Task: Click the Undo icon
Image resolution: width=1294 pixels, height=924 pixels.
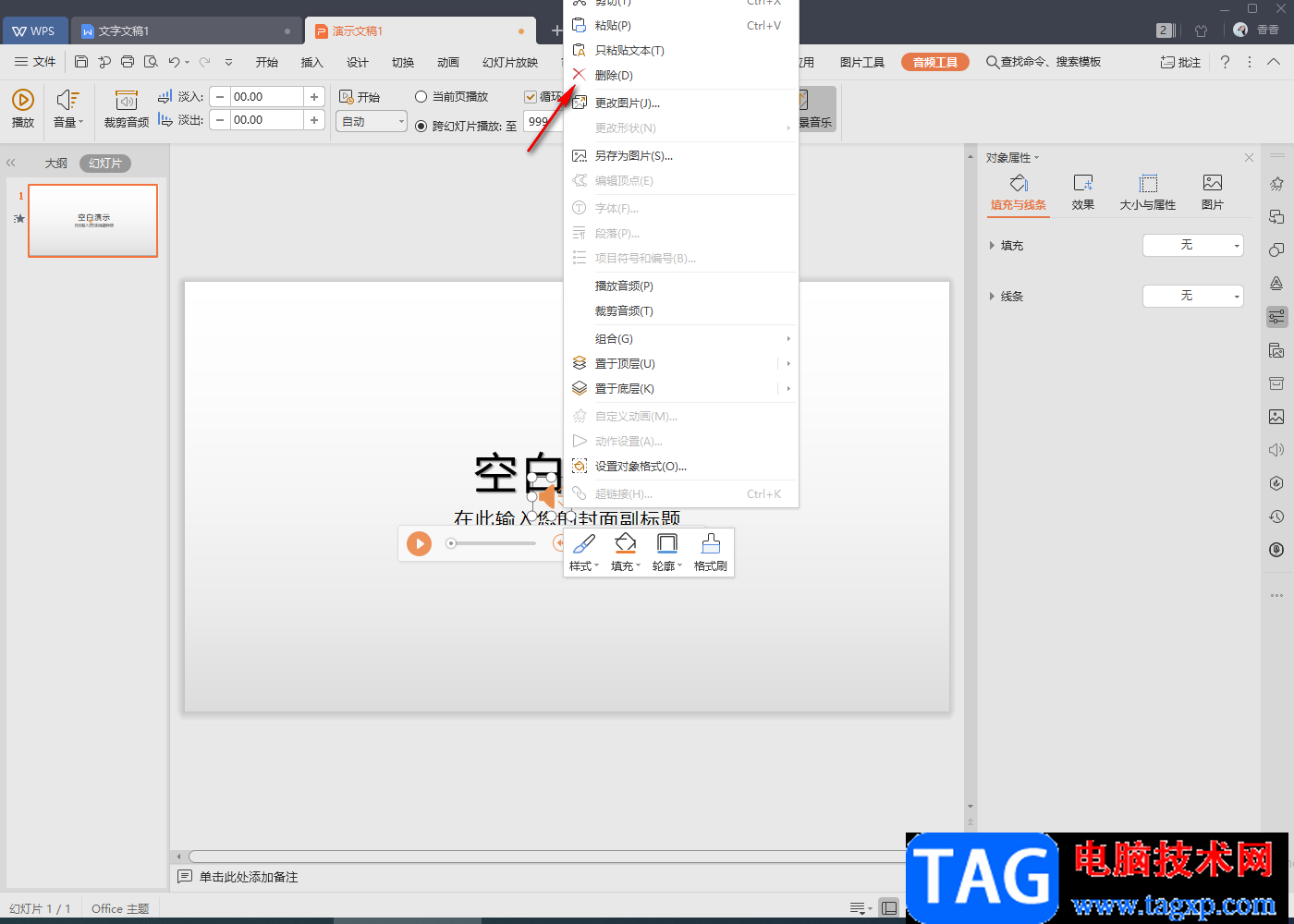Action: (x=174, y=62)
